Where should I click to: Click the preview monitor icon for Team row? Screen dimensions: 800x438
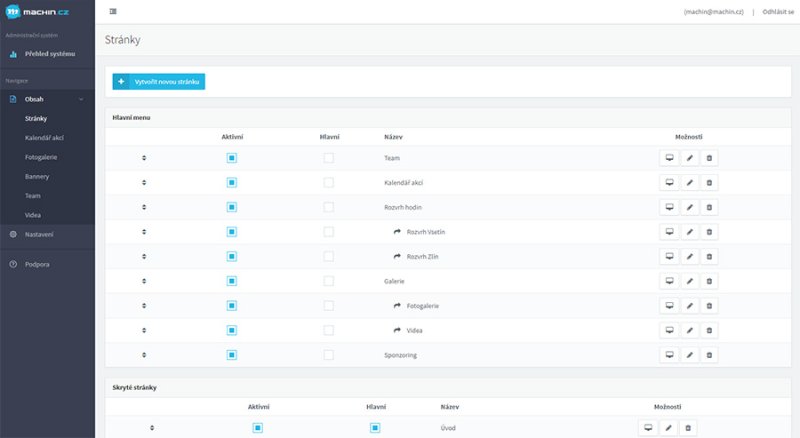tap(669, 158)
